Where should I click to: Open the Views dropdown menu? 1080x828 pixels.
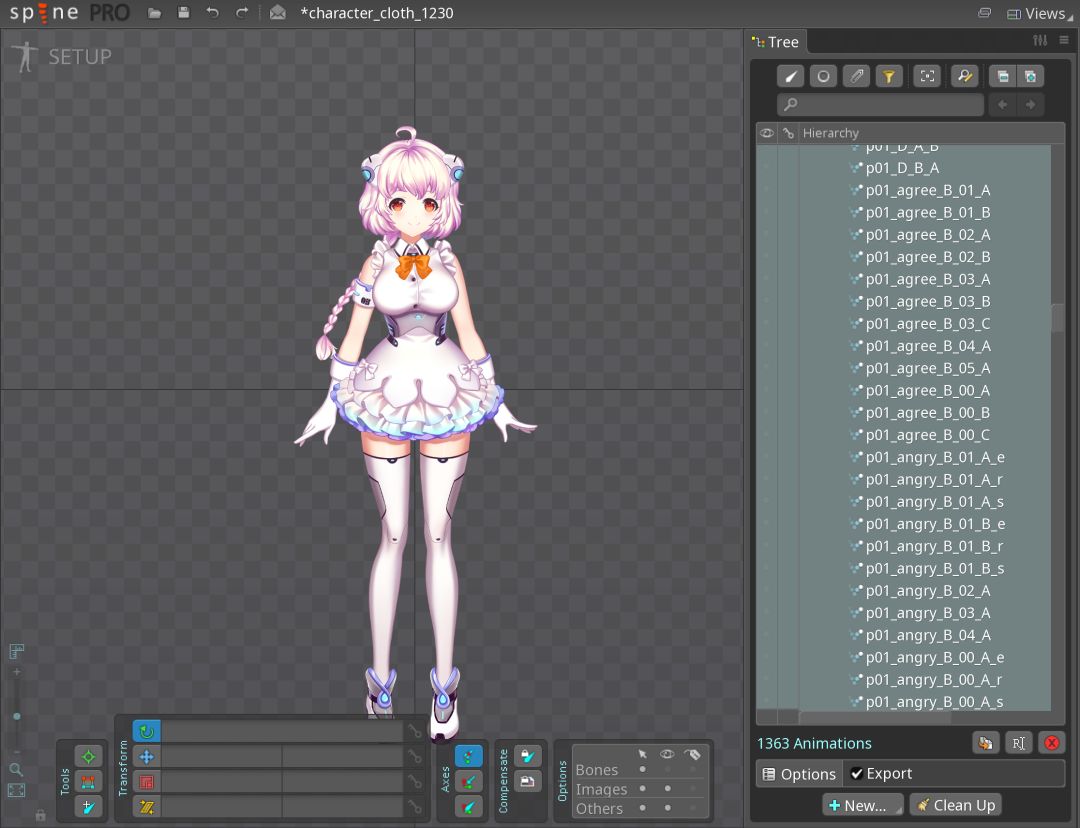click(x=1039, y=14)
